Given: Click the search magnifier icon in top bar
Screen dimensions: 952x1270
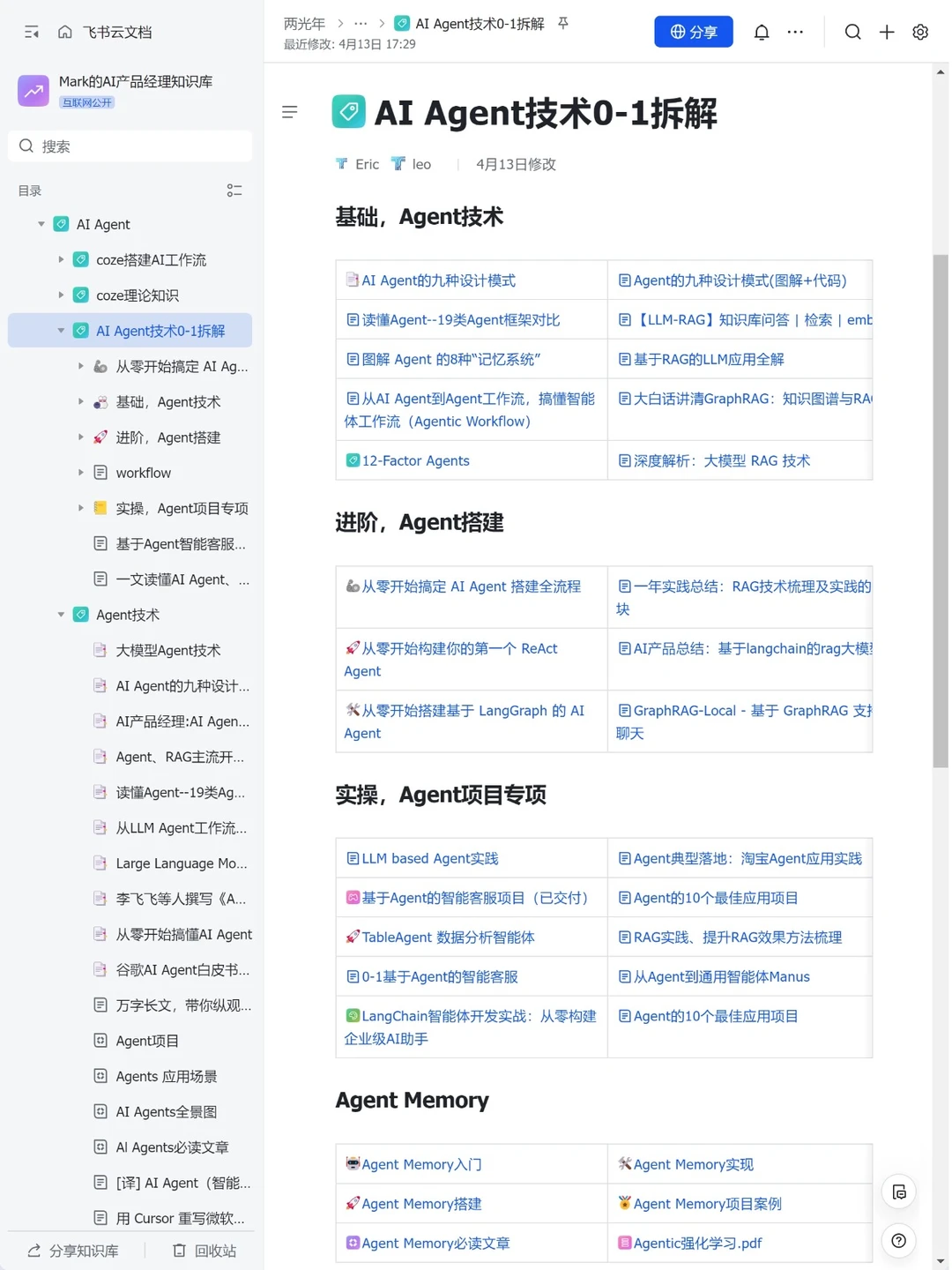Looking at the screenshot, I should pyautogui.click(x=852, y=32).
